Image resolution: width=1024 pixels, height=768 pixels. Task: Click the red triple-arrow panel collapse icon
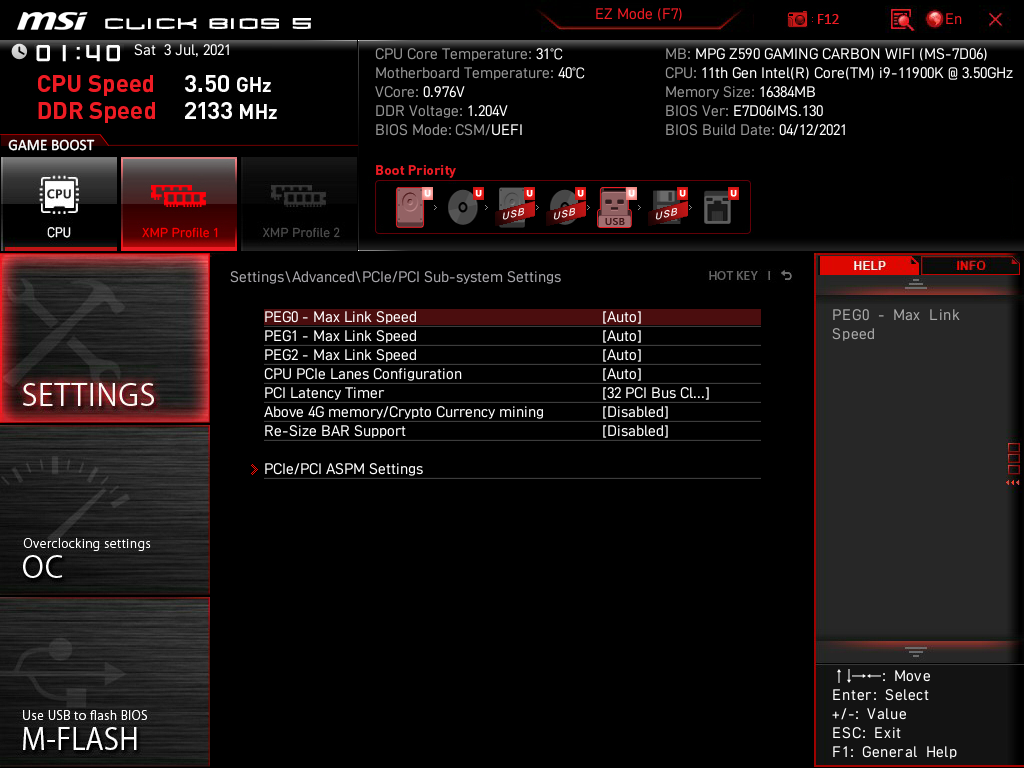point(1012,483)
